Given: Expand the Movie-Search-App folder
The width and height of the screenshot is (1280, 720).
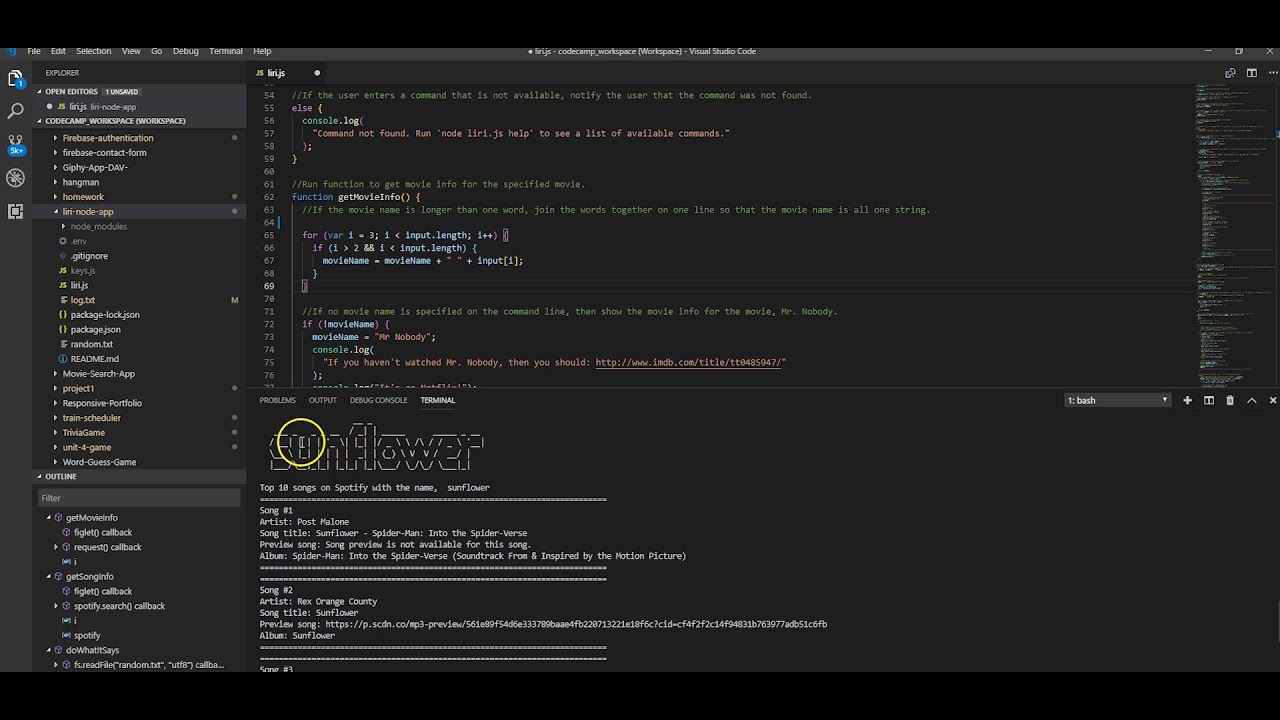Looking at the screenshot, I should point(98,374).
